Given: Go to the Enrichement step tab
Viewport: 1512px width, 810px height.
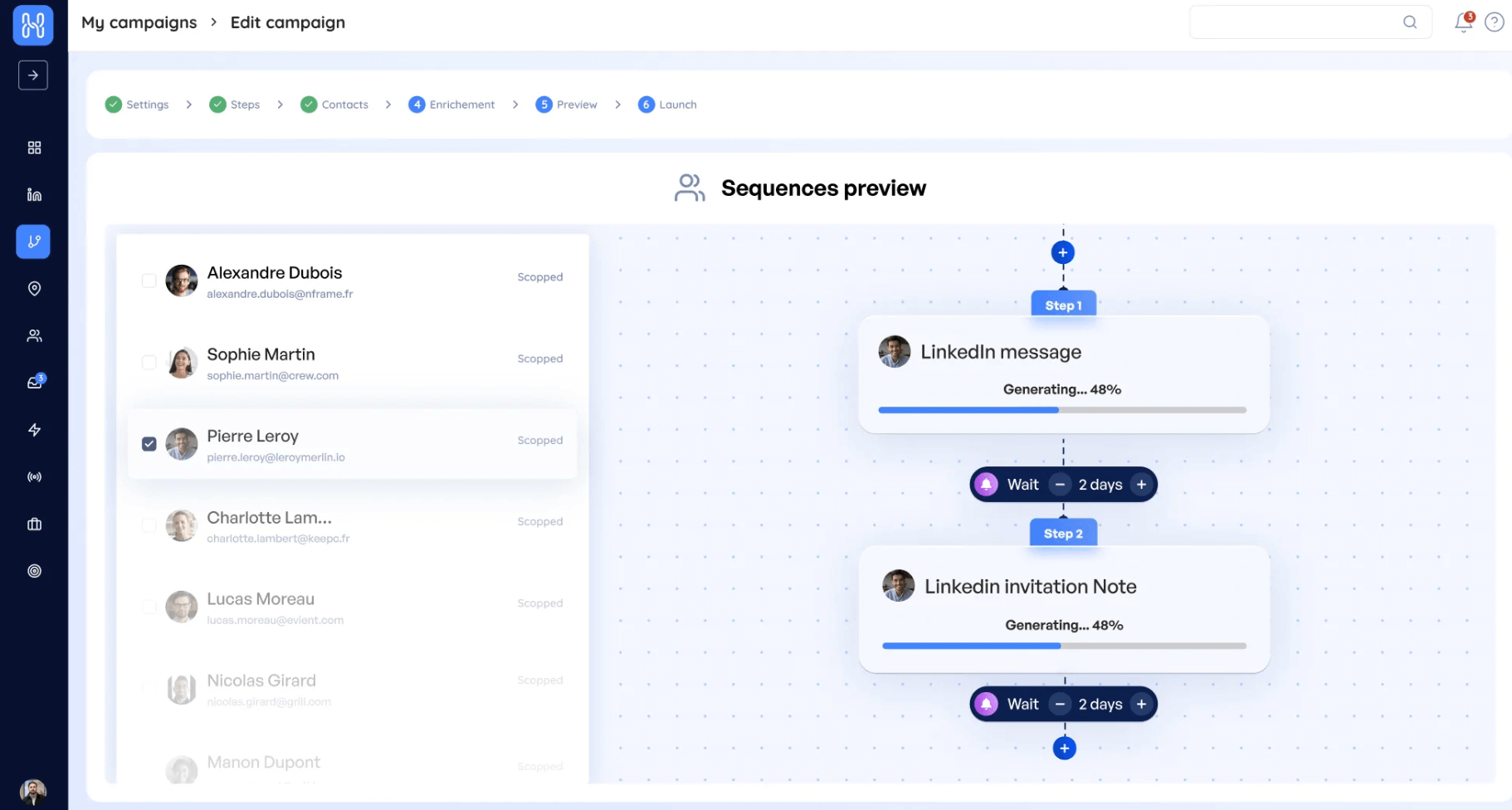Looking at the screenshot, I should (452, 105).
